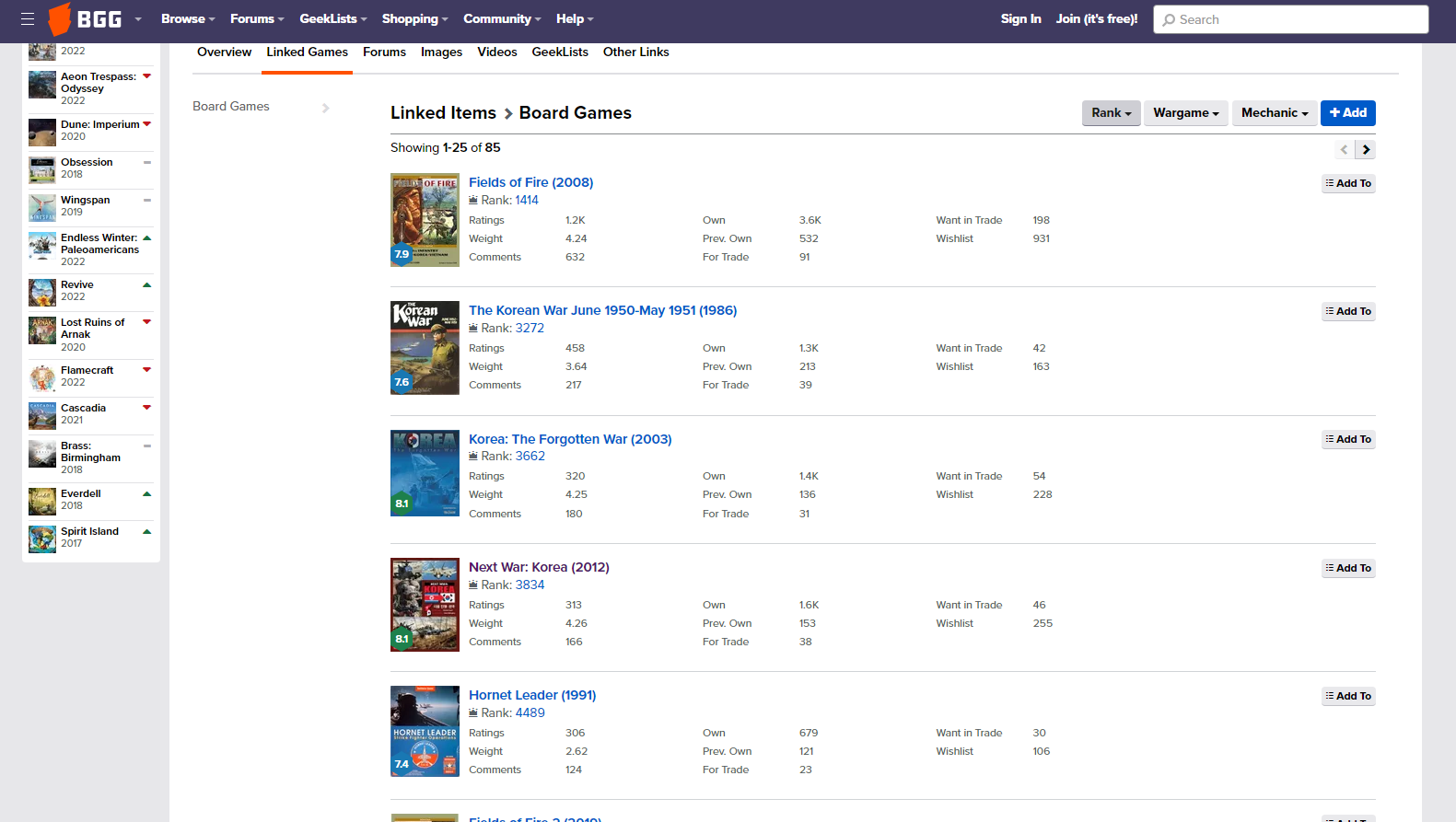Open the Browse menu
1456x822 pixels.
coord(188,18)
